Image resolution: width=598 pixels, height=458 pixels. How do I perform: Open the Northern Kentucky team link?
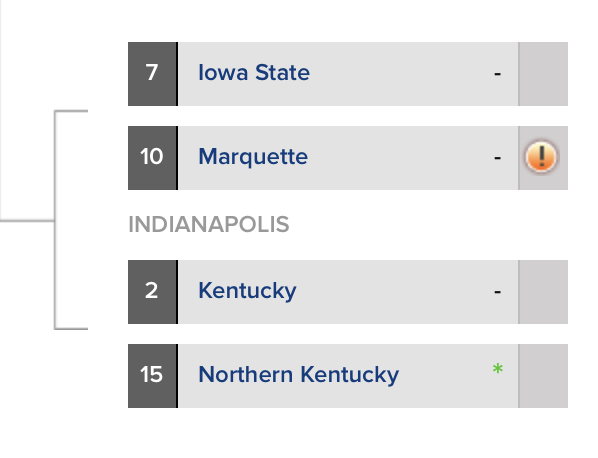pos(299,375)
